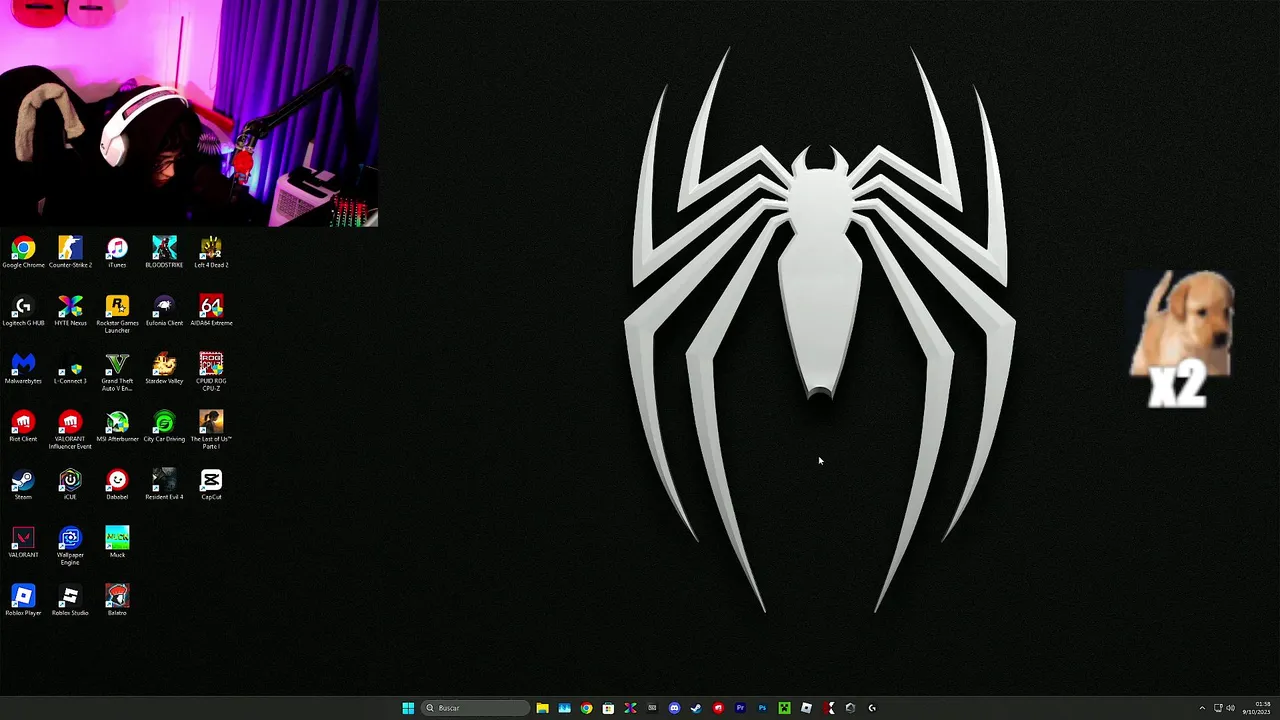This screenshot has height=720, width=1280.
Task: Open the volume control in the tray
Action: 1230,708
